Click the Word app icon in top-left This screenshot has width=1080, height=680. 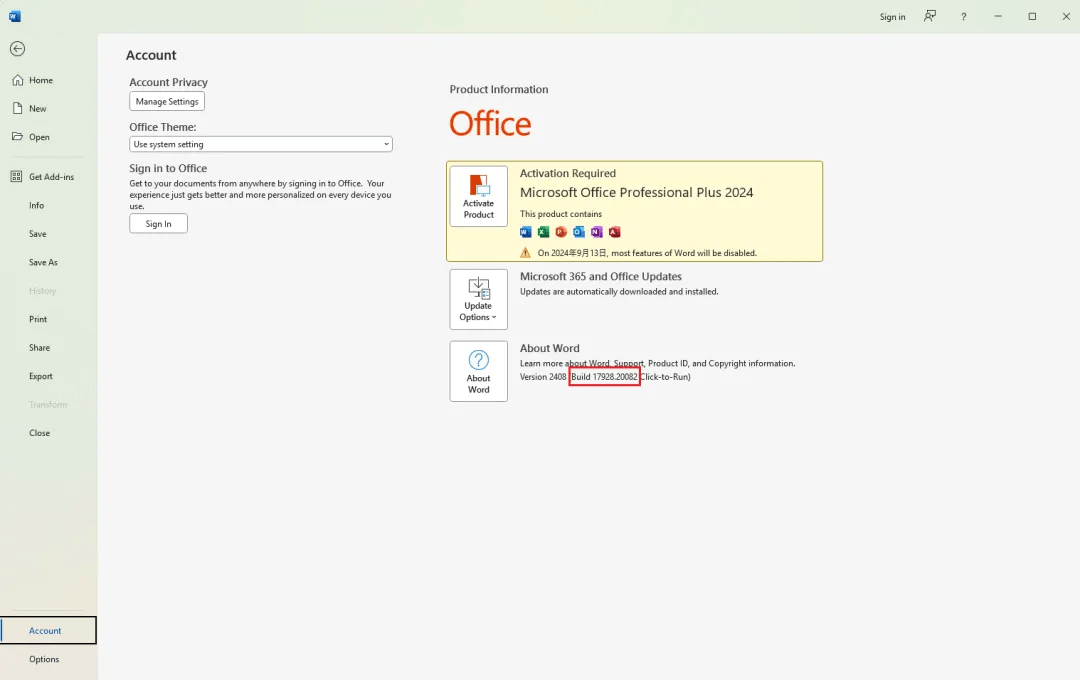(15, 16)
